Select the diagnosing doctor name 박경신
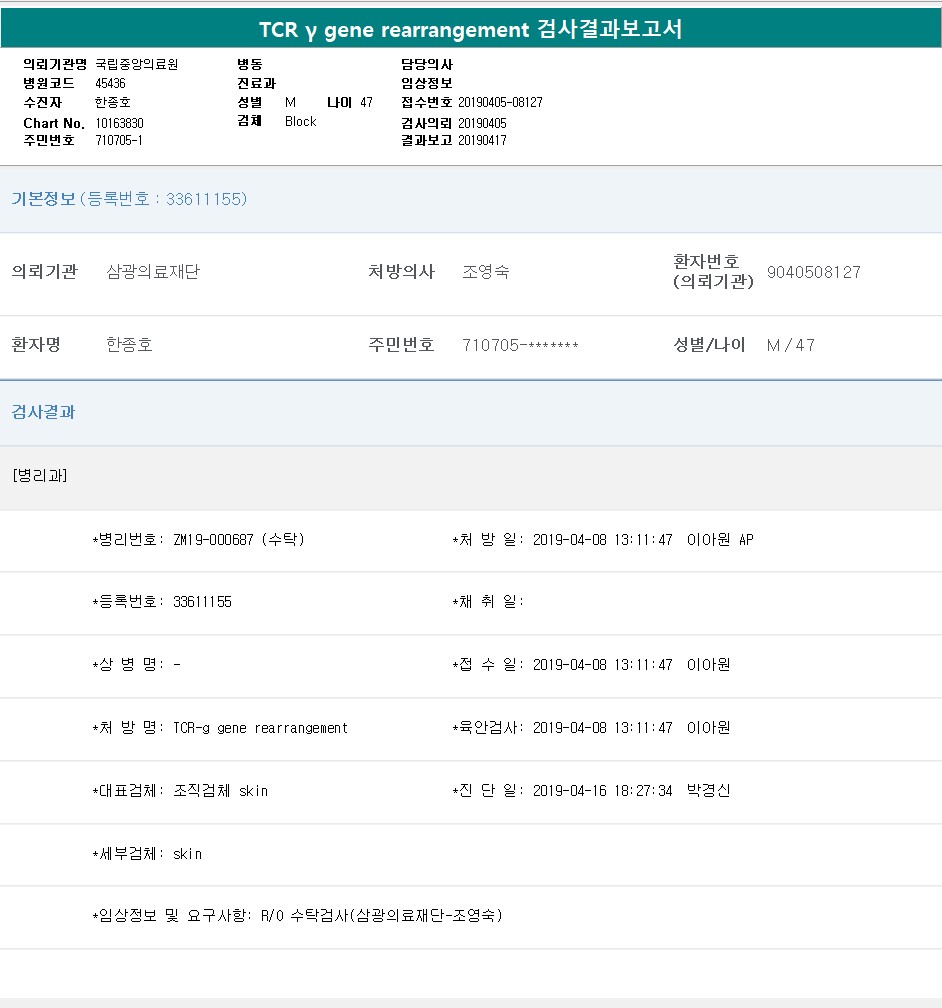Screen dimensions: 942x1008 pos(708,791)
